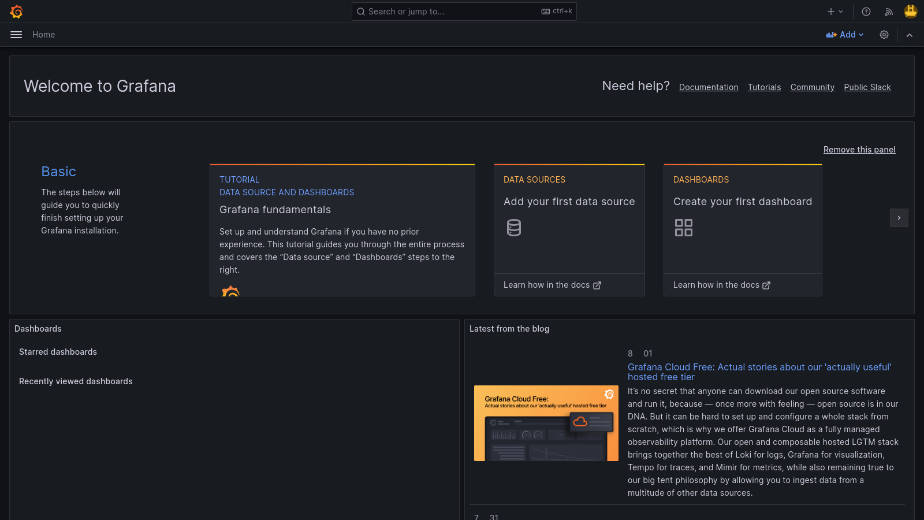
Task: Click the Grafana Cloud Free blog thumbnail
Action: (x=546, y=423)
